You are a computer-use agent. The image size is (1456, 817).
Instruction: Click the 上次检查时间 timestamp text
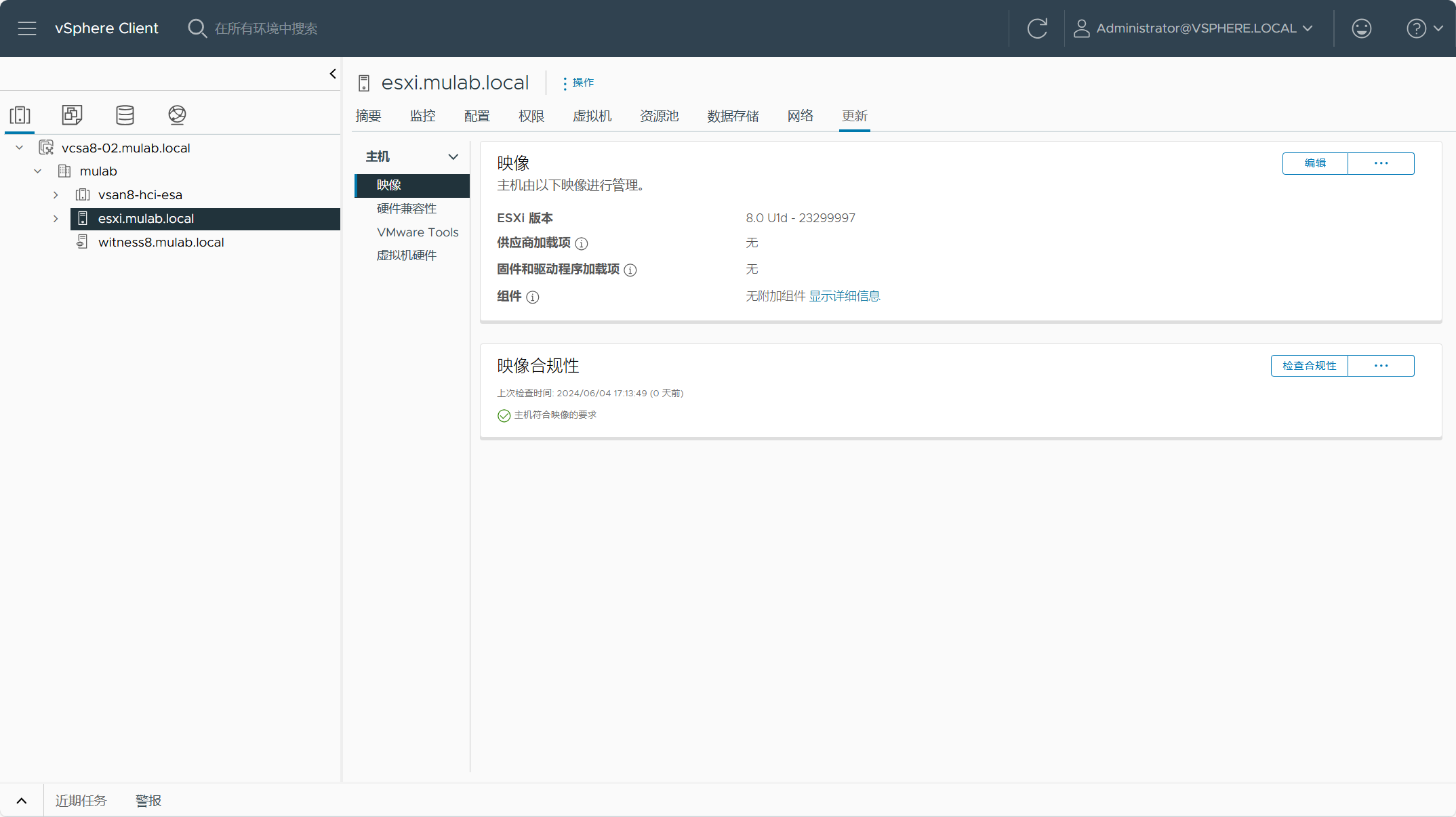tap(590, 394)
